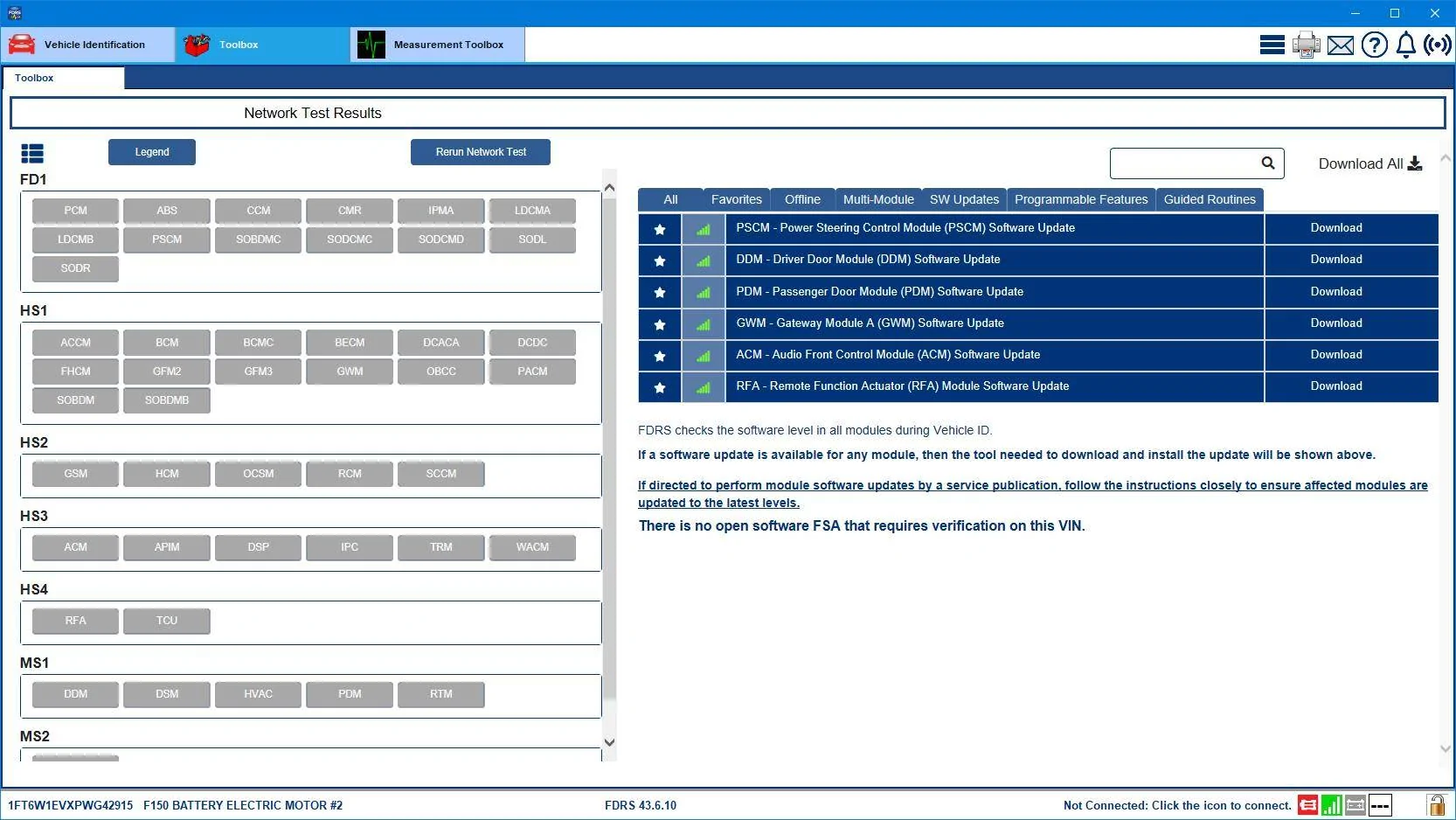Viewport: 1456px width, 820px height.
Task: Click into the tool search field
Action: click(1184, 163)
